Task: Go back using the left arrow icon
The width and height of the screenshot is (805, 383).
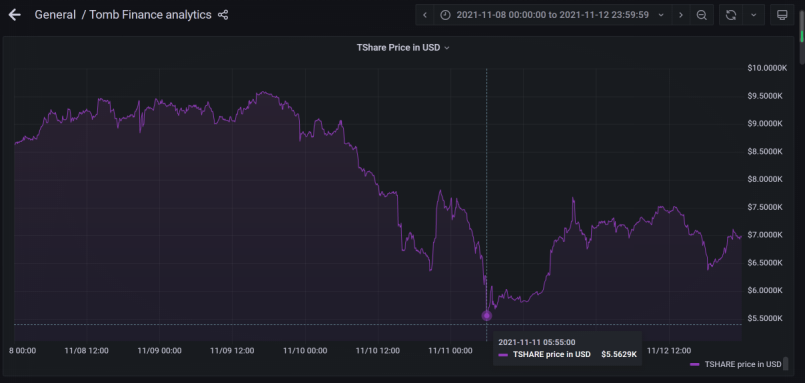Action: tap(14, 15)
